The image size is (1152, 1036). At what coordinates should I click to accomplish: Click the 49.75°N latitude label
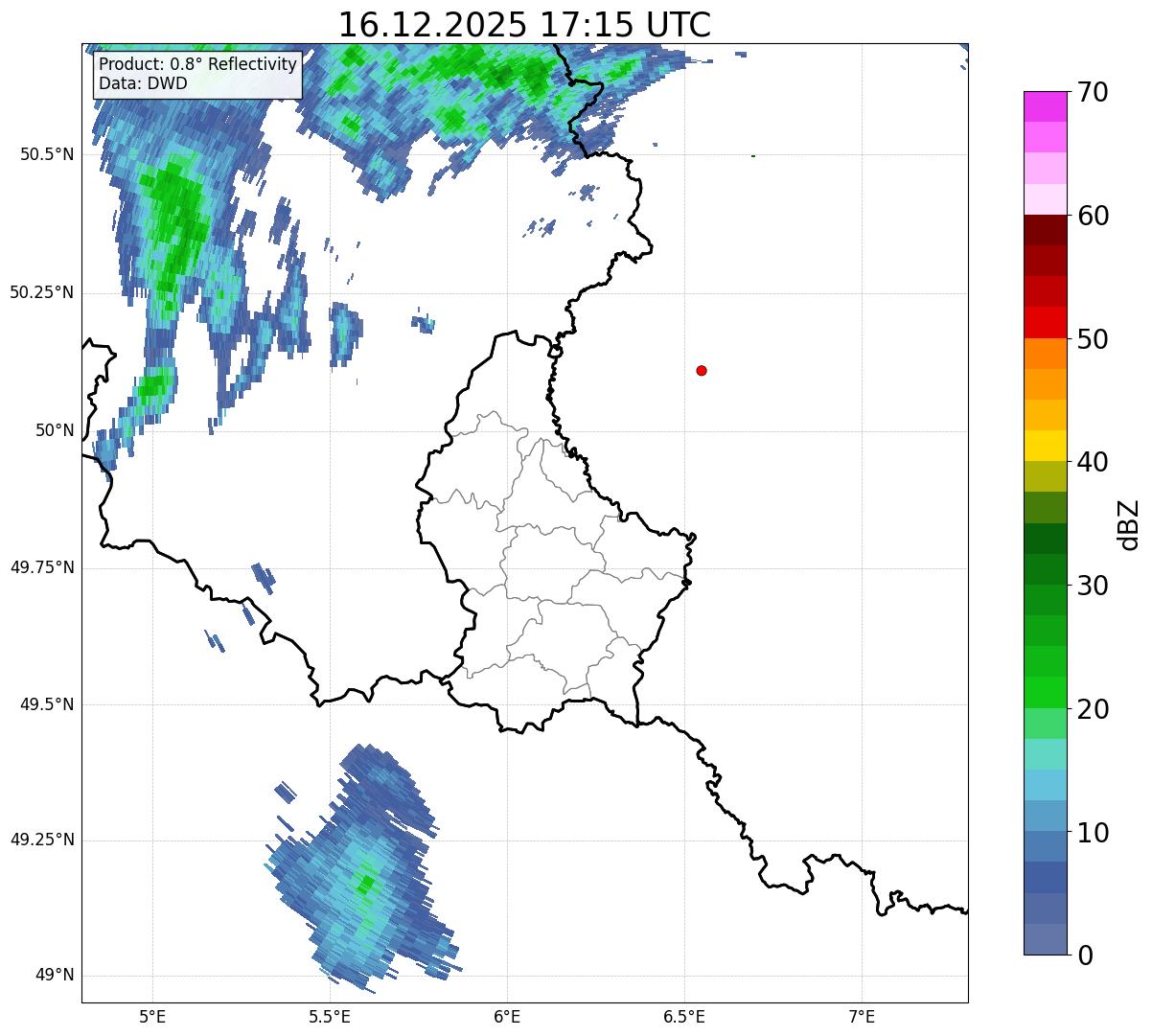(42, 567)
